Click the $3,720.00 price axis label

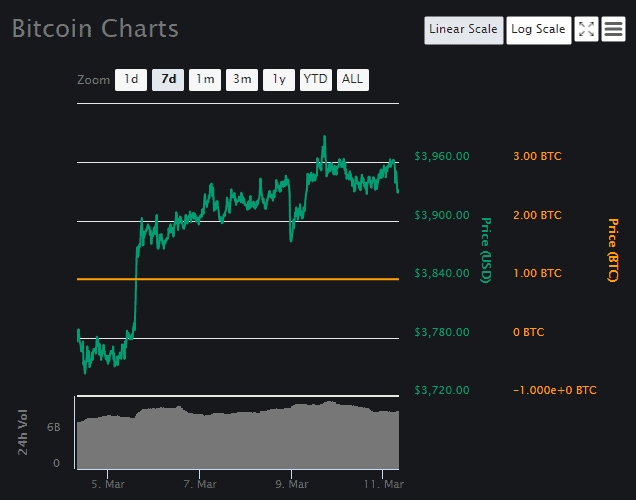(442, 391)
